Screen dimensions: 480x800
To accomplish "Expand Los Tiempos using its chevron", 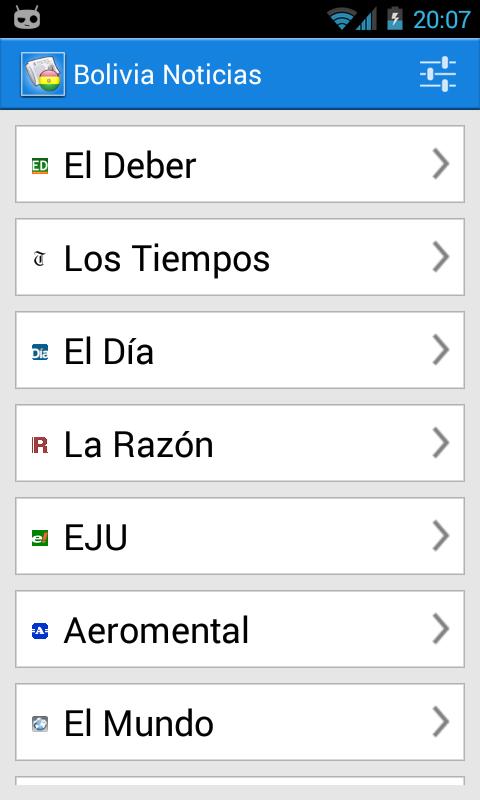I will [441, 257].
